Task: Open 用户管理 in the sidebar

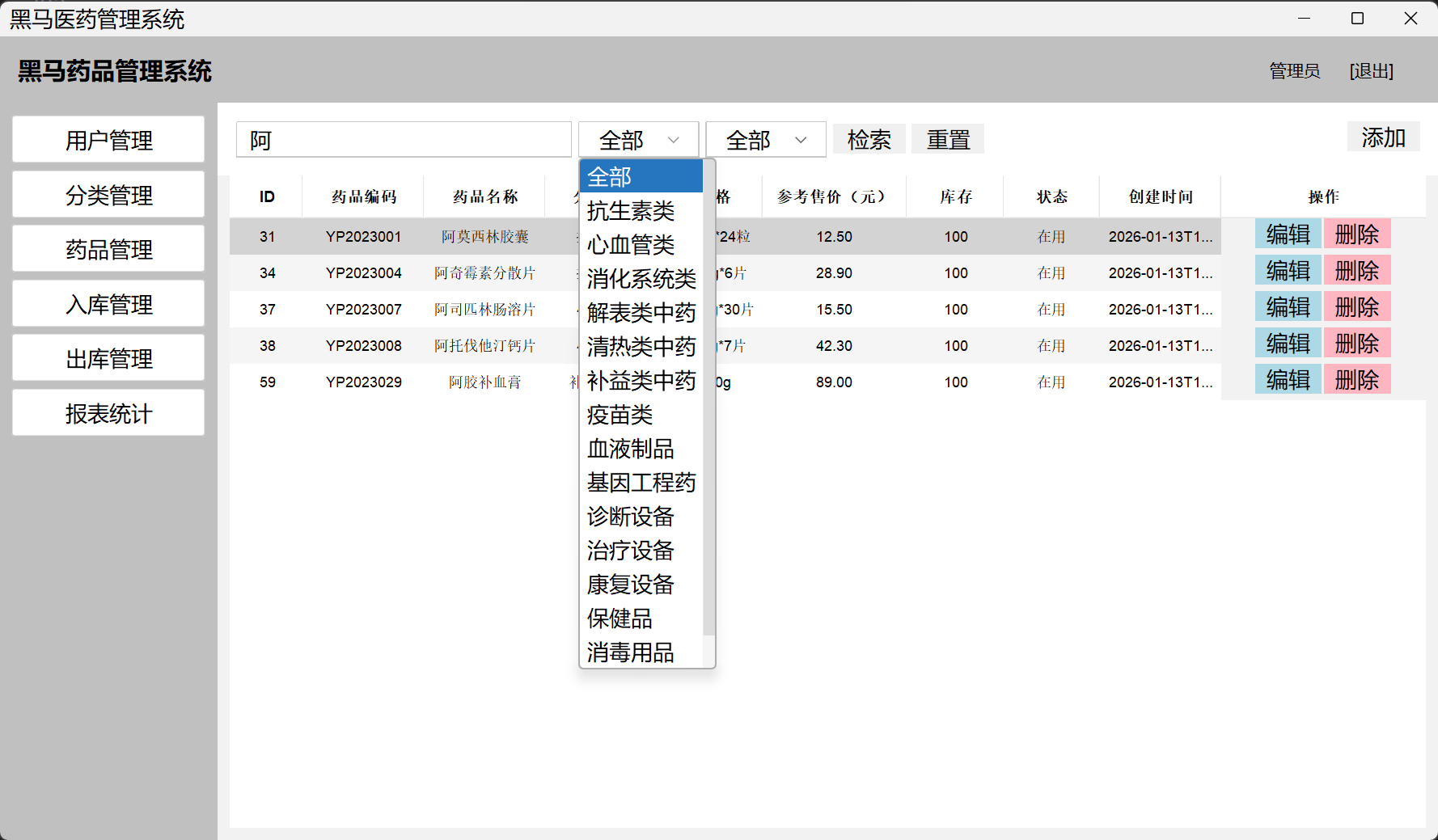Action: [x=108, y=140]
